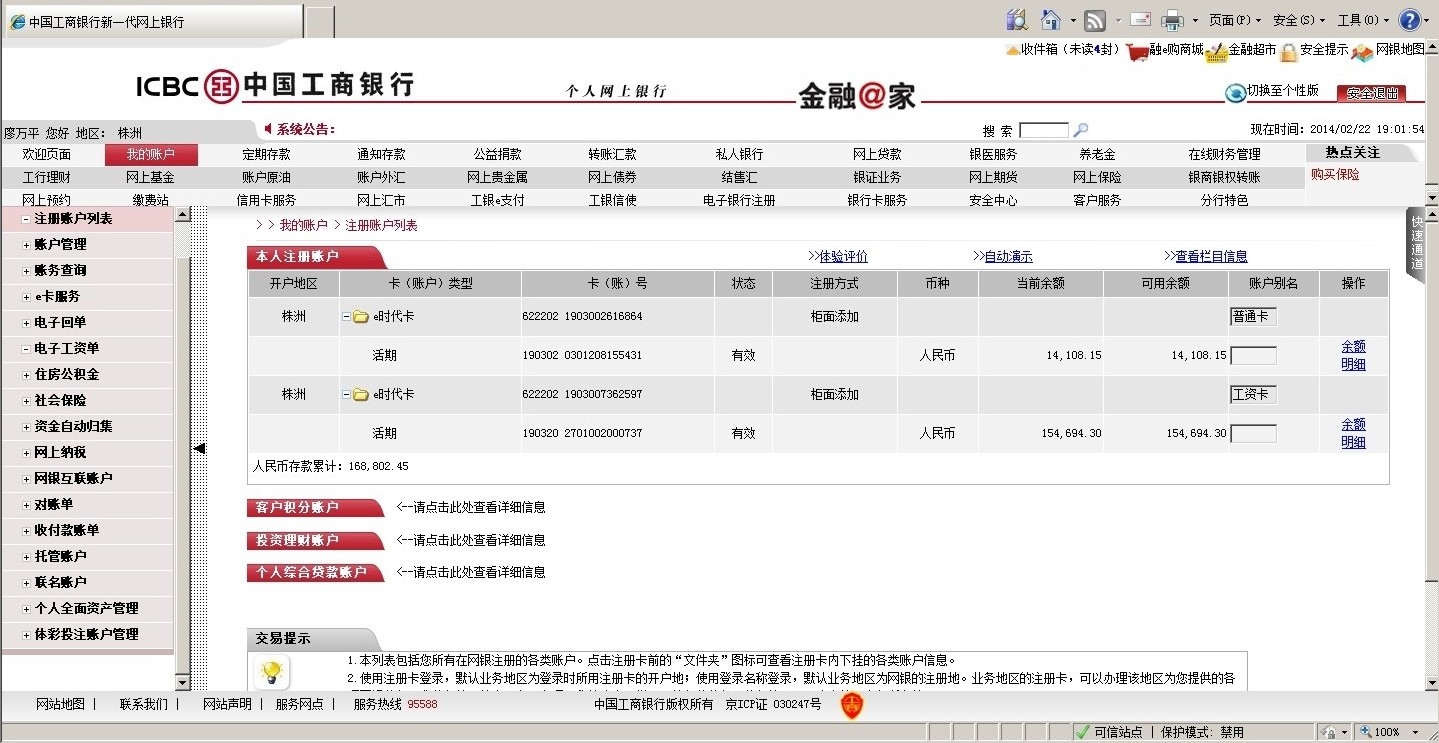Image resolution: width=1439 pixels, height=743 pixels.
Task: Collapse the left sidebar with black arrow
Action: click(x=199, y=449)
